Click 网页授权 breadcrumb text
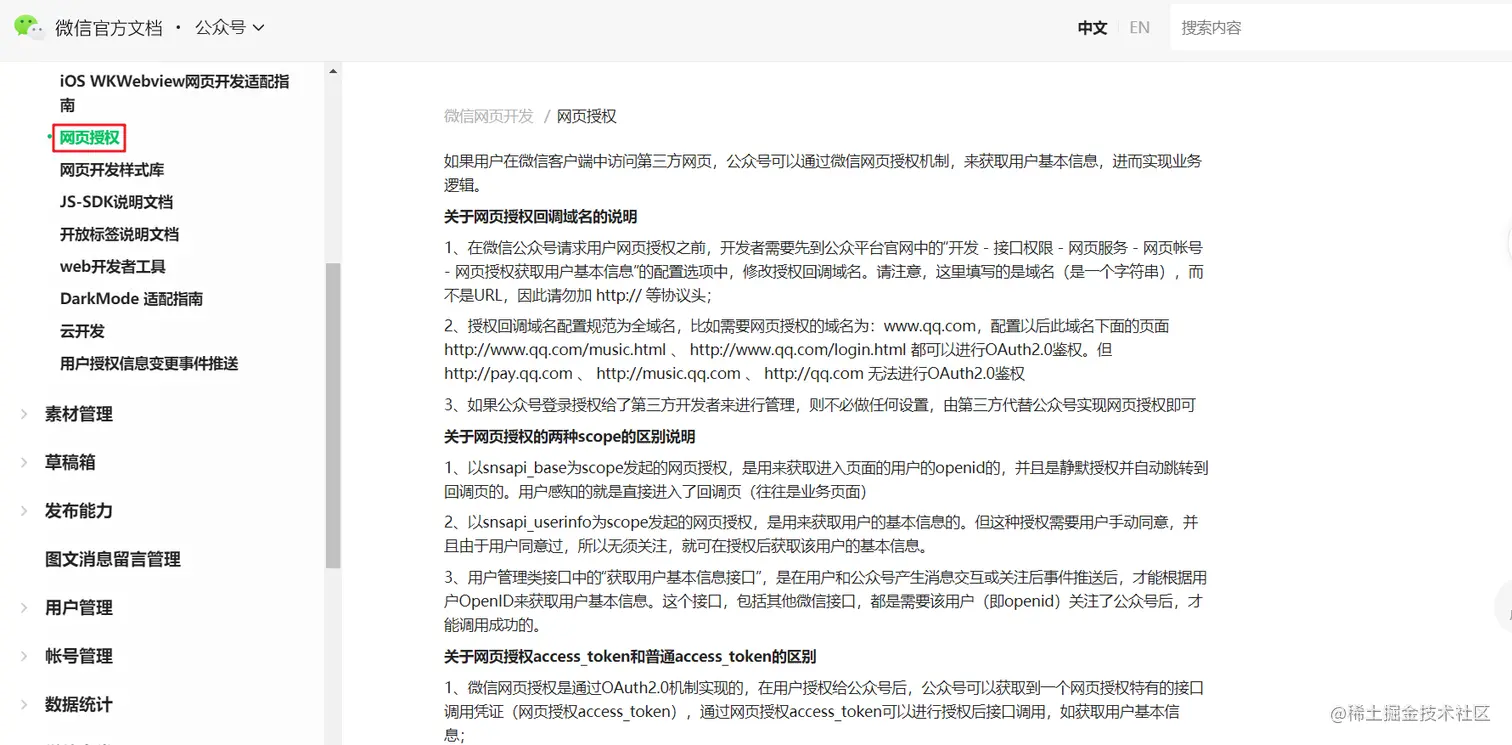The image size is (1512, 745). click(x=587, y=116)
